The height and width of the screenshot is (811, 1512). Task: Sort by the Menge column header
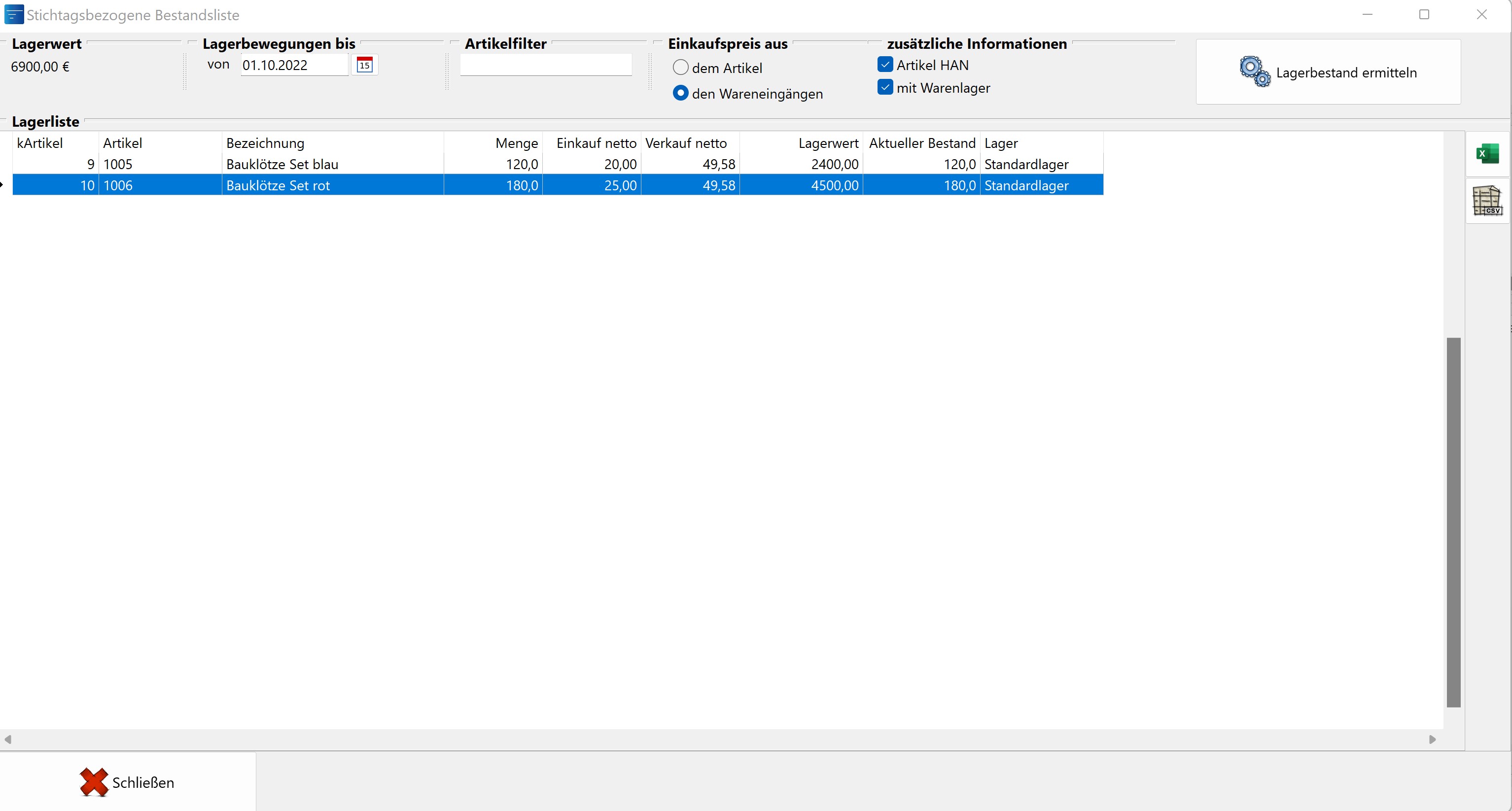click(x=493, y=143)
